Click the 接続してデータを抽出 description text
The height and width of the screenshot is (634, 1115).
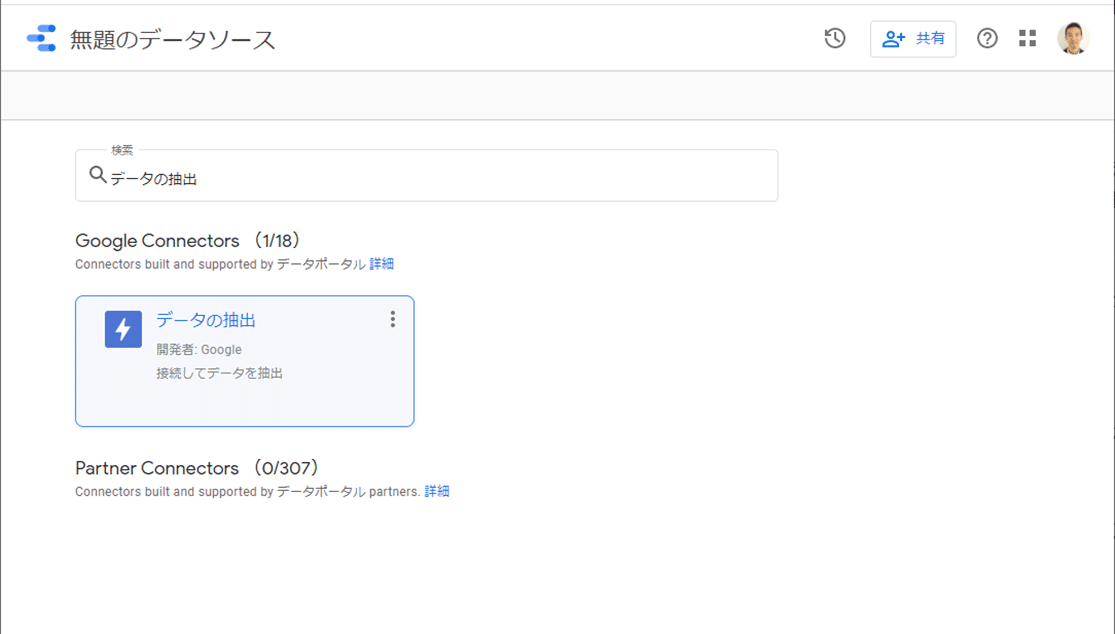click(219, 373)
